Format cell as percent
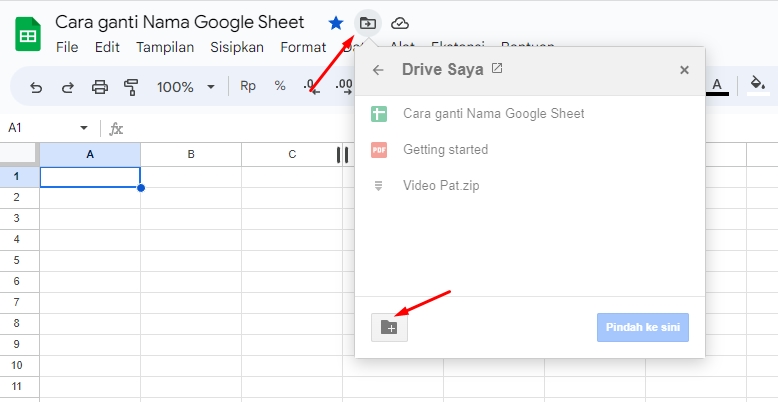The height and width of the screenshot is (402, 778). click(280, 86)
